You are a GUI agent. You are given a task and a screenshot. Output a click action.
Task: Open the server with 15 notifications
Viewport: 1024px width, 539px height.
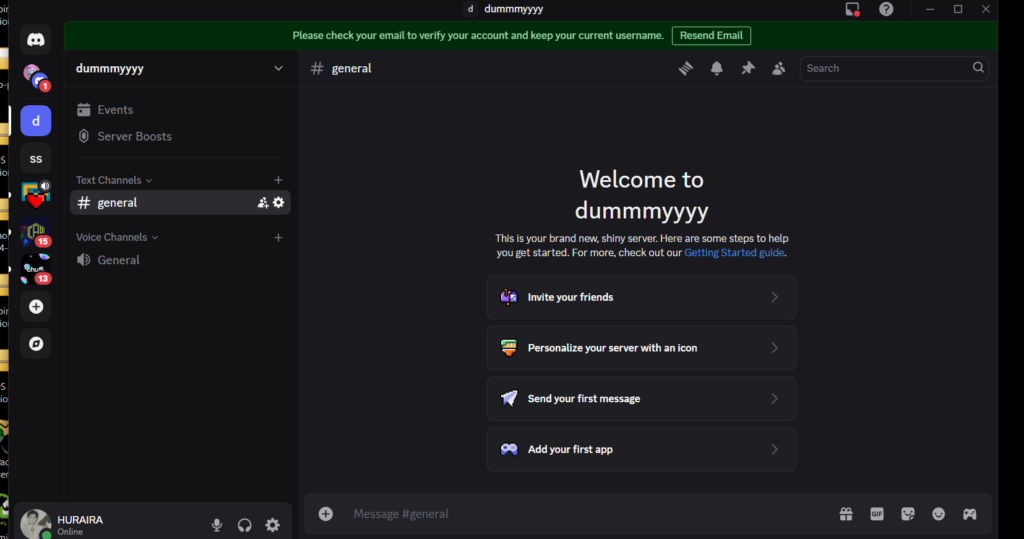36,233
